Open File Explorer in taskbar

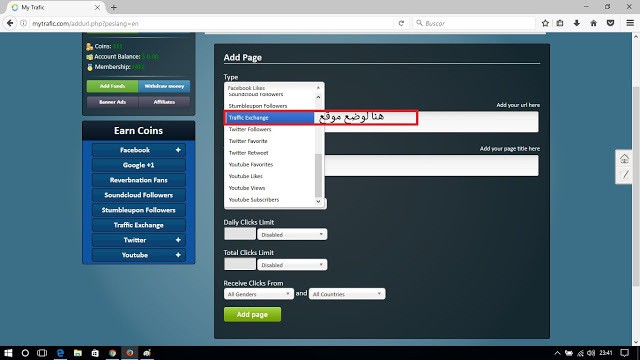tap(78, 353)
